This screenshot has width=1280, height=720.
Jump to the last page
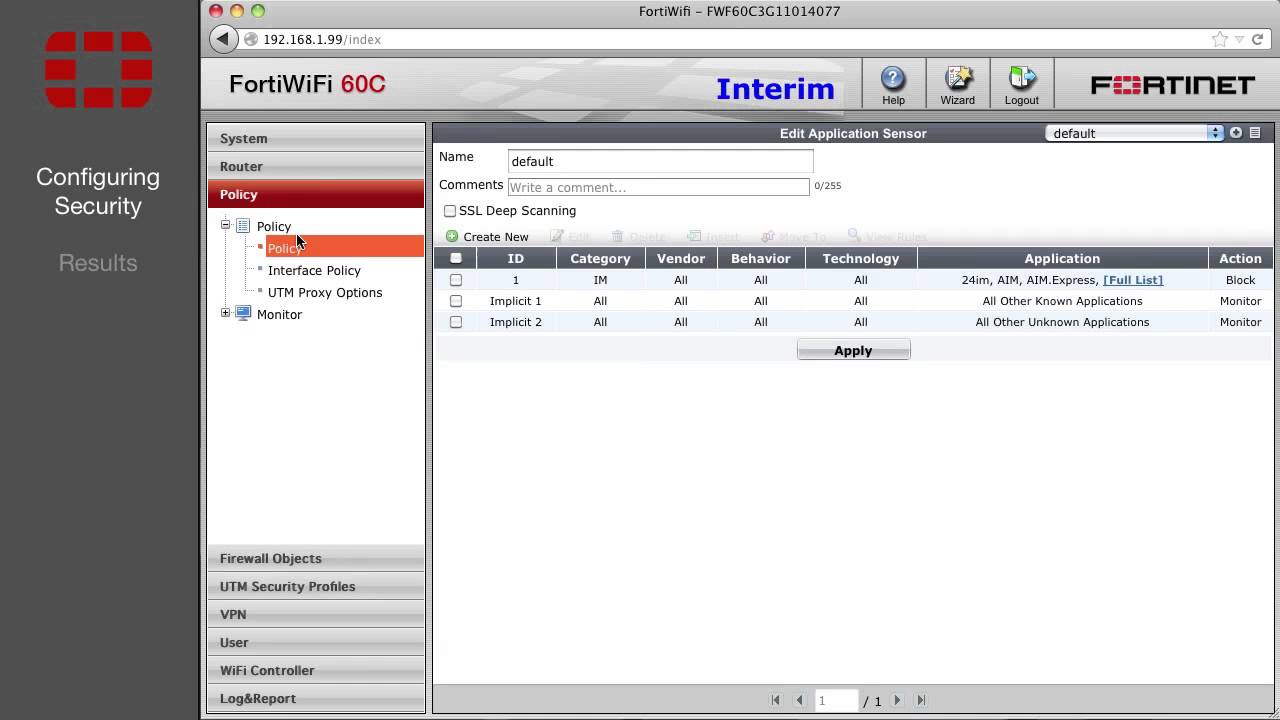(921, 700)
